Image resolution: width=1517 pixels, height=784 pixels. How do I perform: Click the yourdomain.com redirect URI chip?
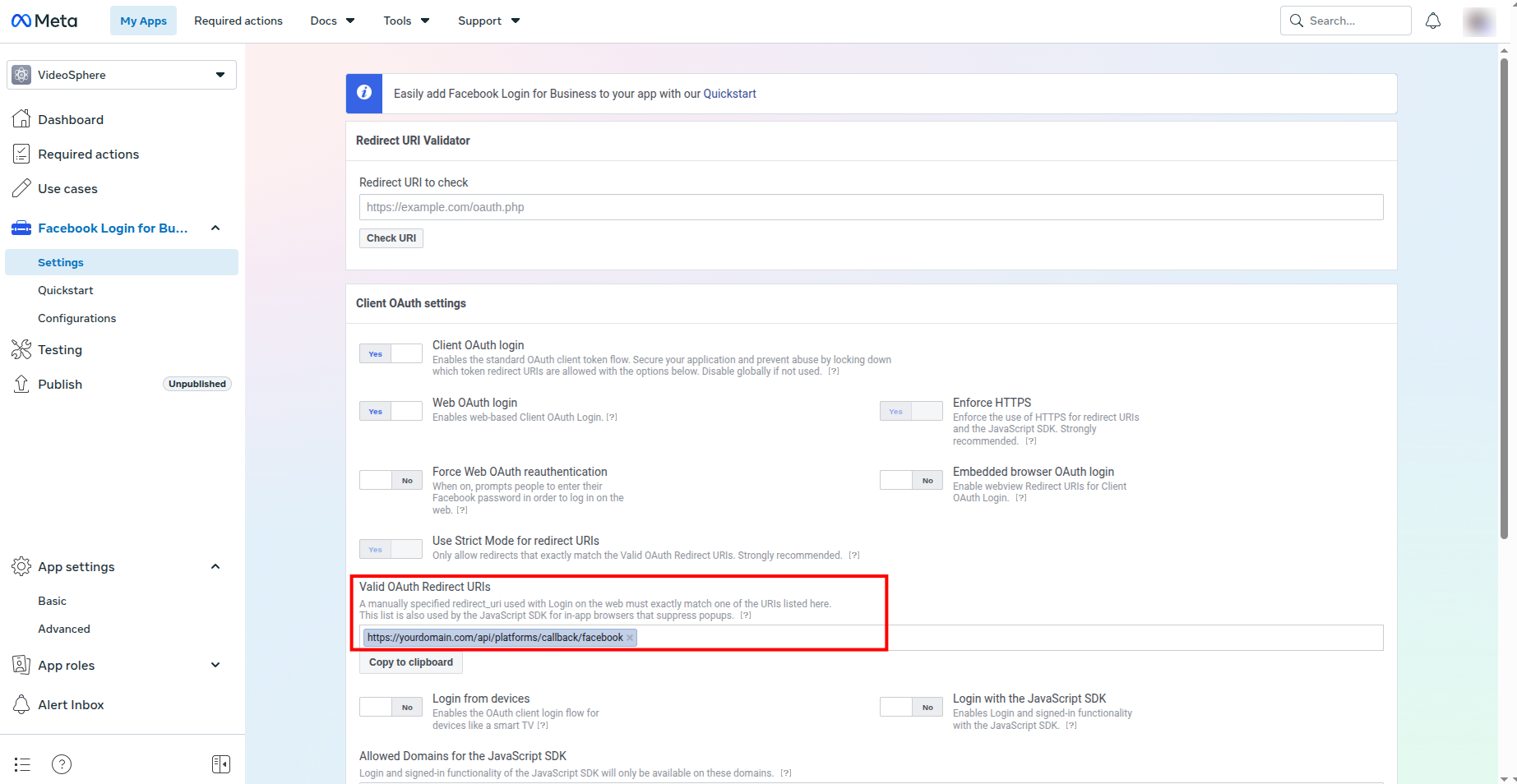[500, 638]
